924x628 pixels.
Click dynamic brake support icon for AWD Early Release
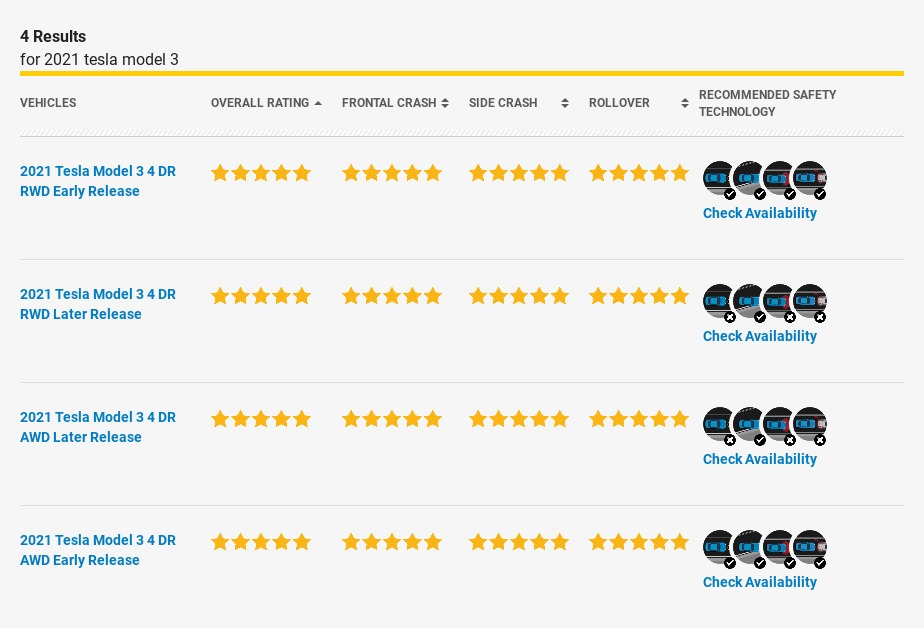[x=810, y=547]
